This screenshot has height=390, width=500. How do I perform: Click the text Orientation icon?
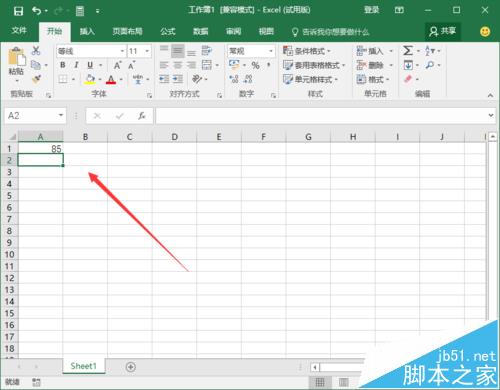(x=197, y=79)
